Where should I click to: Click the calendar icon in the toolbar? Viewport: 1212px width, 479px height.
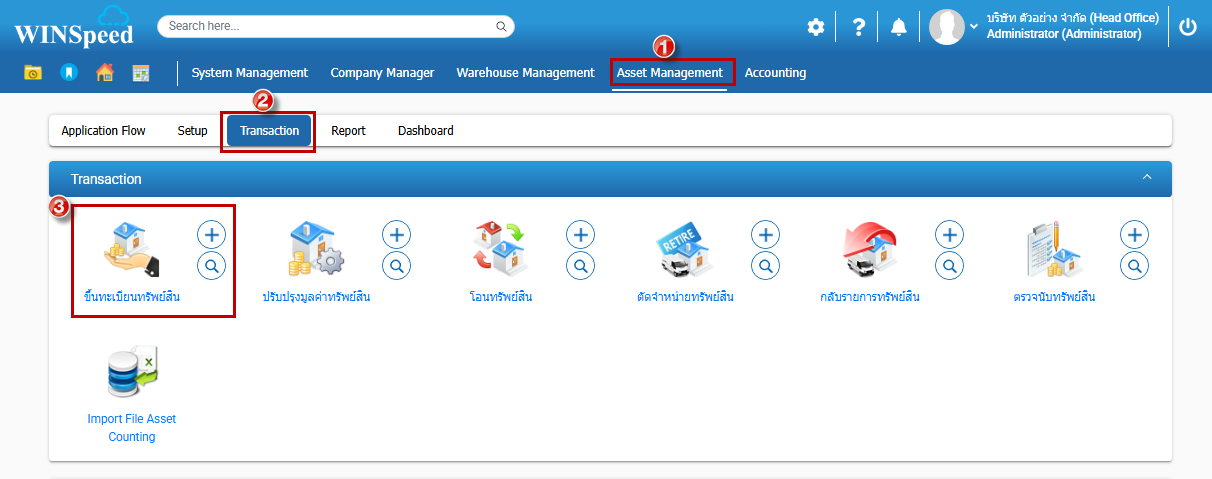140,73
